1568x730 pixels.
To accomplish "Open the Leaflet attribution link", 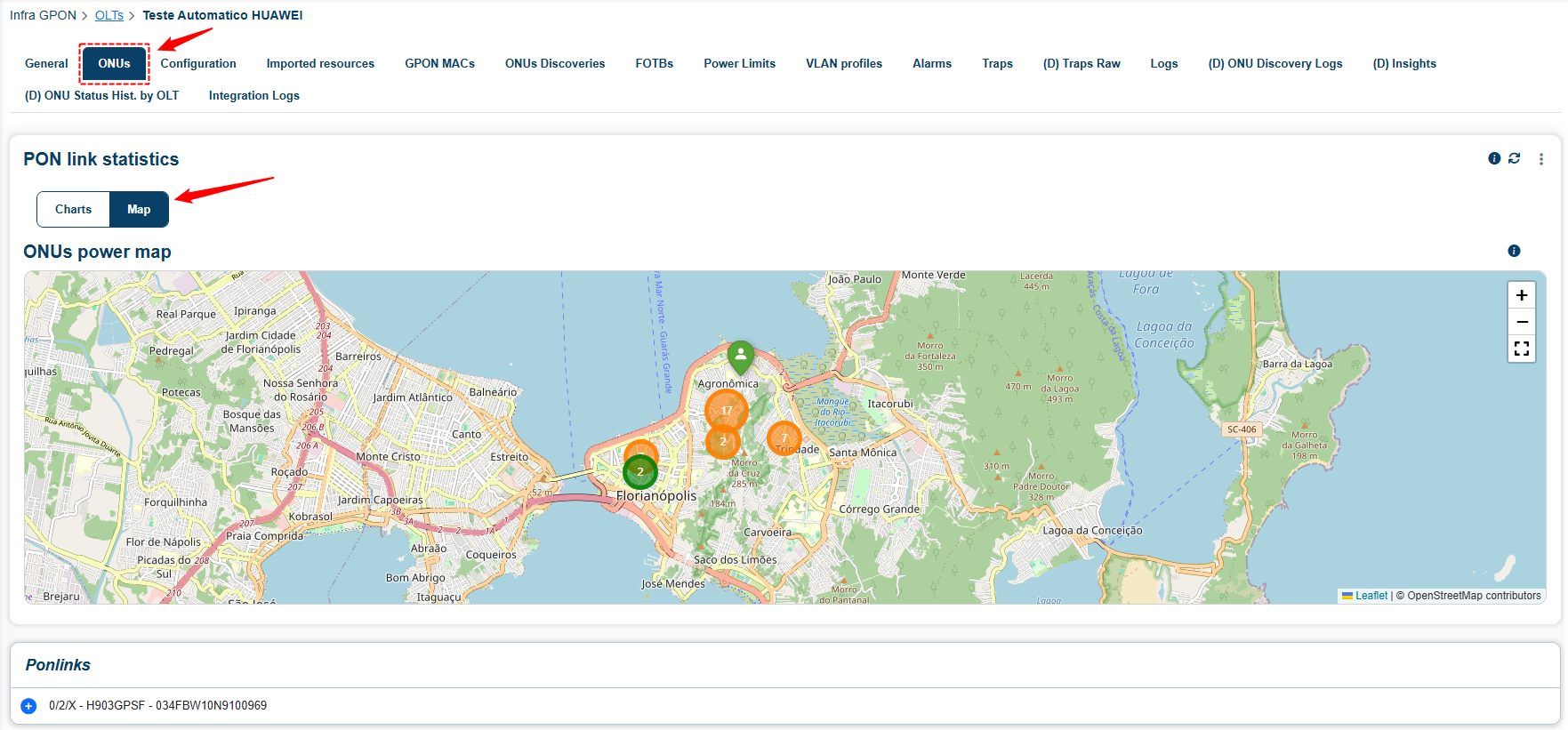I will pos(1371,596).
